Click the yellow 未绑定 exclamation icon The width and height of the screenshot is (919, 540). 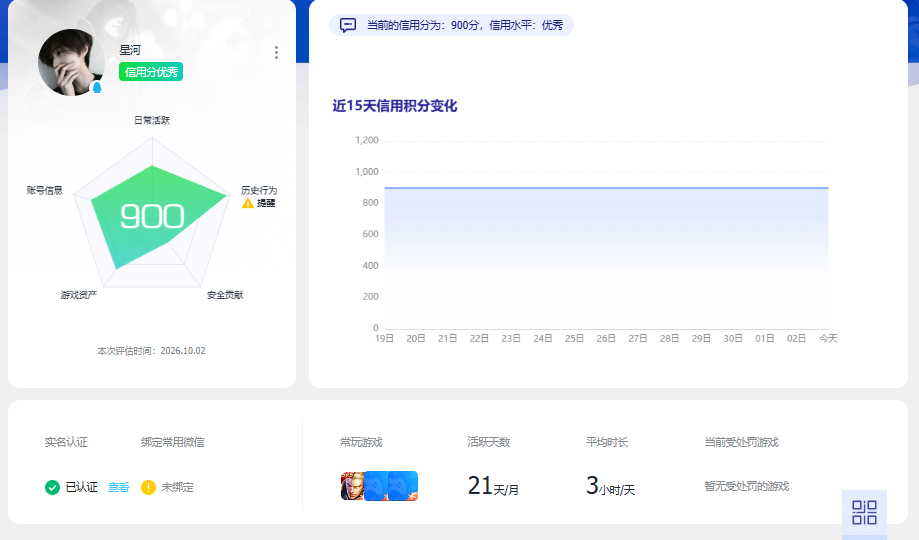click(x=148, y=487)
